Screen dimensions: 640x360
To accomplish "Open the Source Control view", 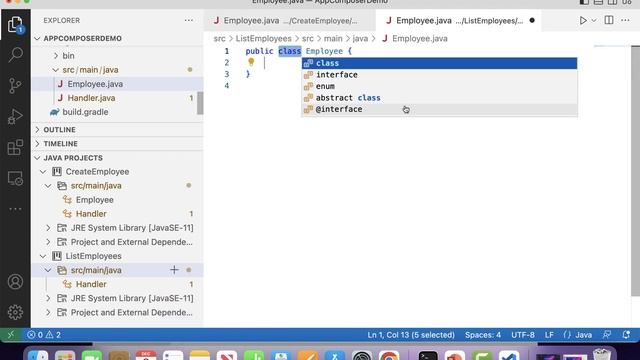I will 15,85.
